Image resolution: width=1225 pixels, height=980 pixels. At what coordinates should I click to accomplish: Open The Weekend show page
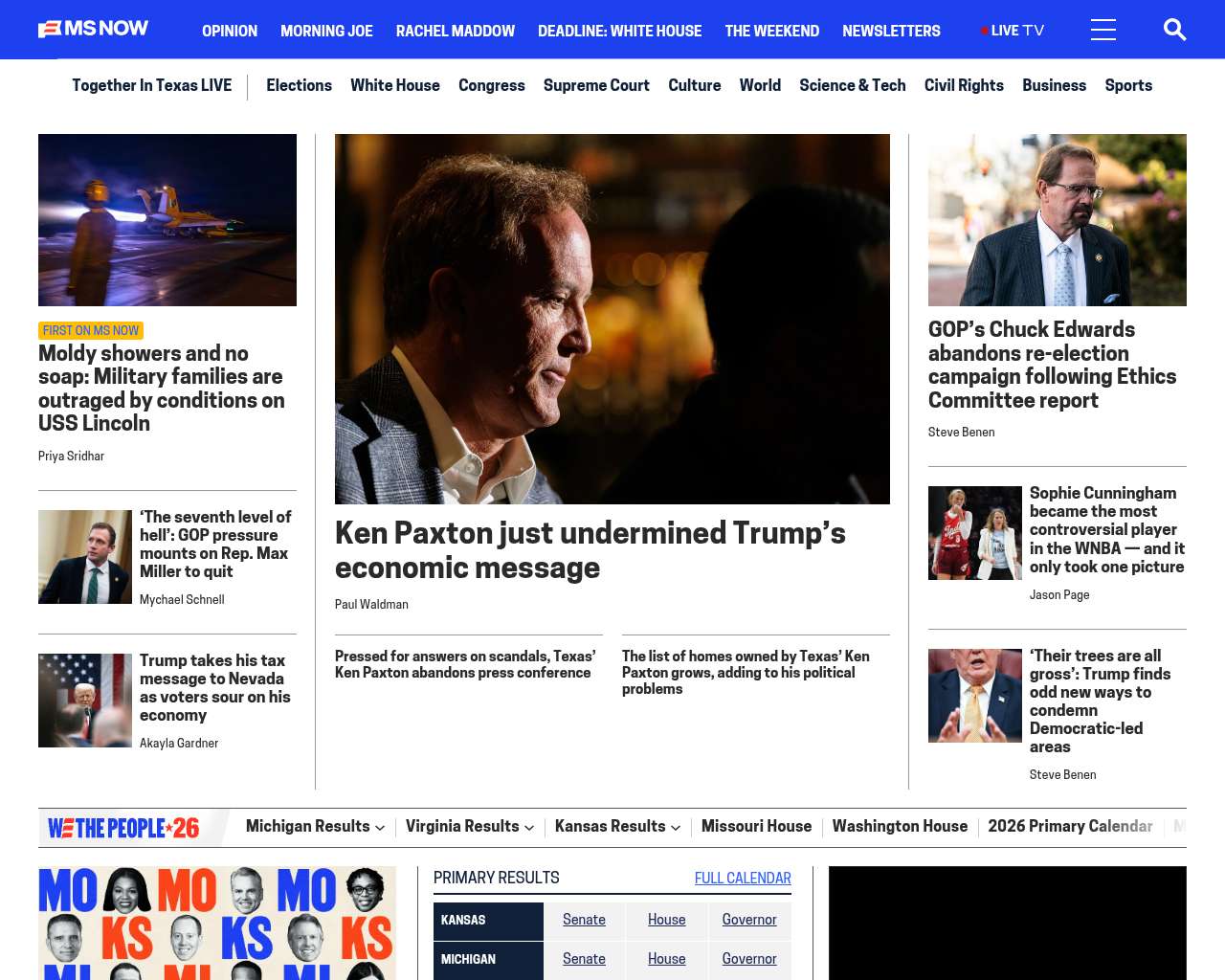click(771, 31)
